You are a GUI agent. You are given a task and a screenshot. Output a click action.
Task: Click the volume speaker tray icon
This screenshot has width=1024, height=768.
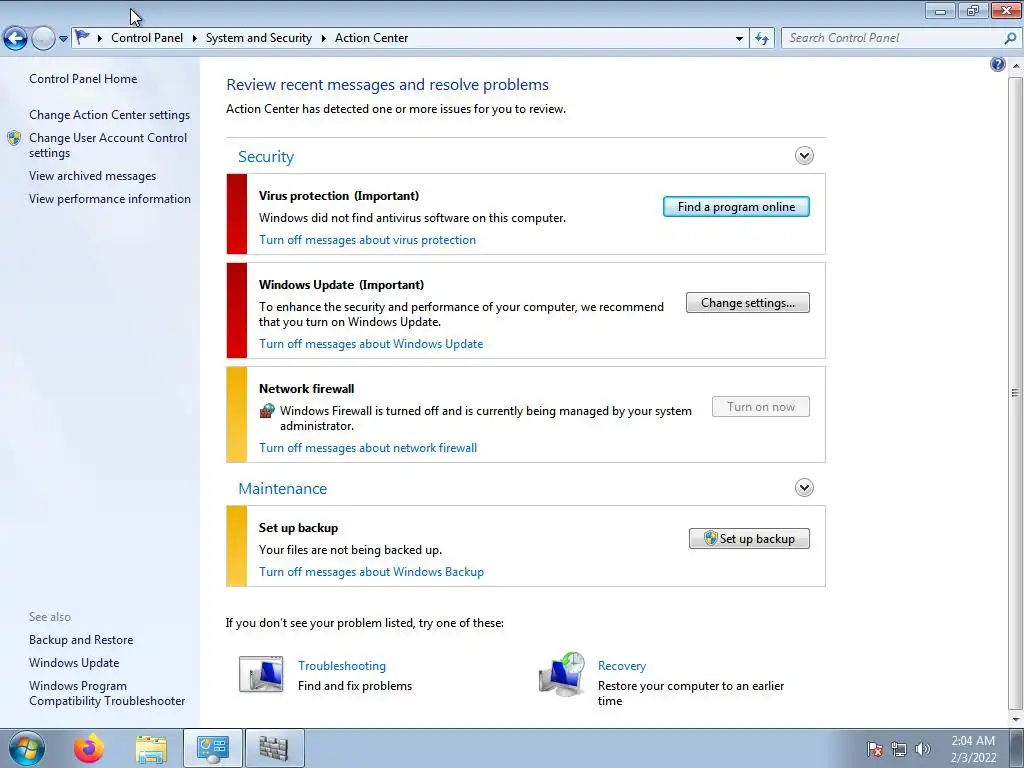pos(923,749)
